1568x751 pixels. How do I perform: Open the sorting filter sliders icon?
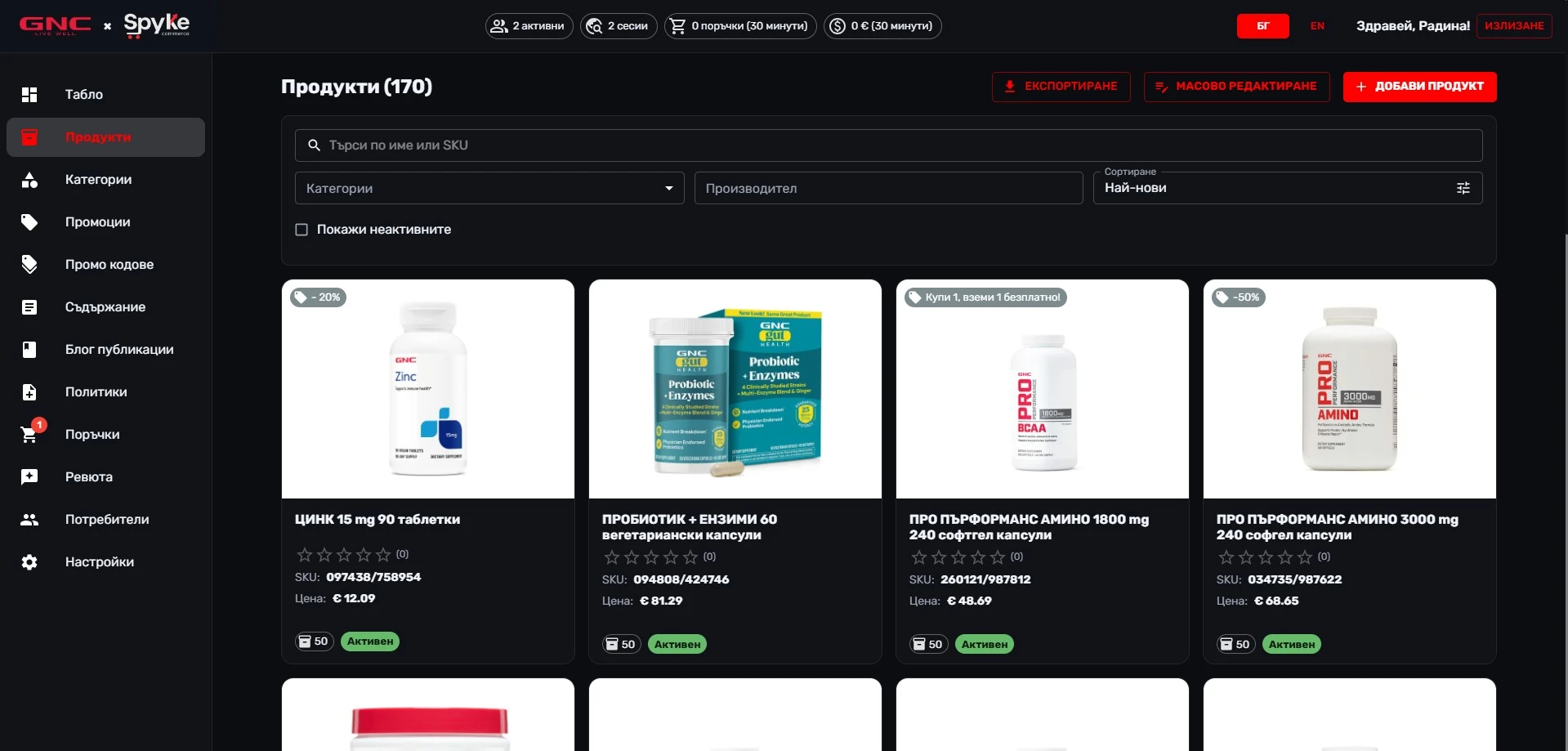point(1463,188)
